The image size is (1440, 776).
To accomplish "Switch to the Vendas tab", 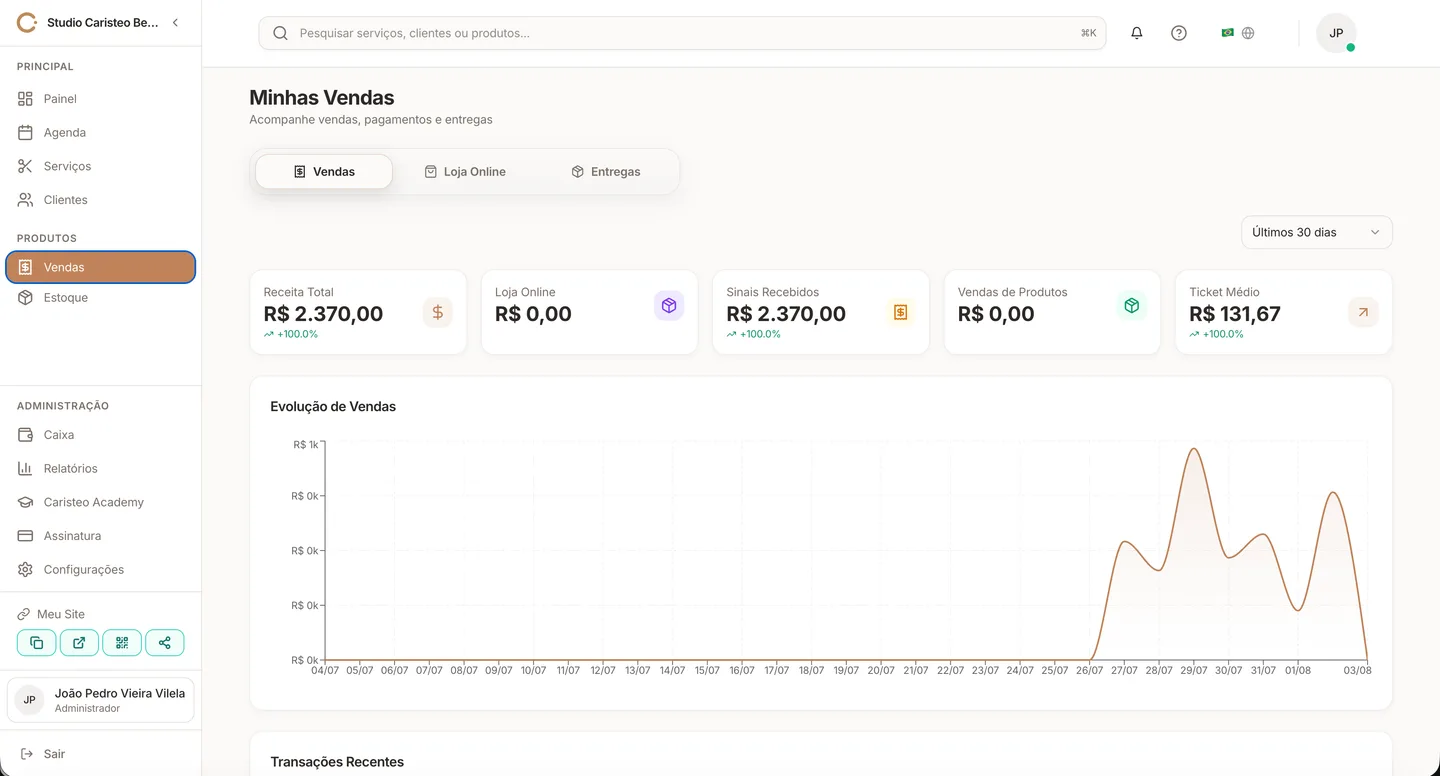I will [324, 172].
